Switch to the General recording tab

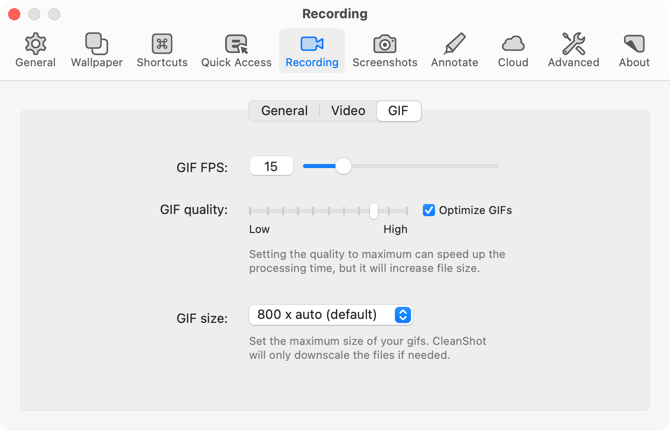click(284, 111)
